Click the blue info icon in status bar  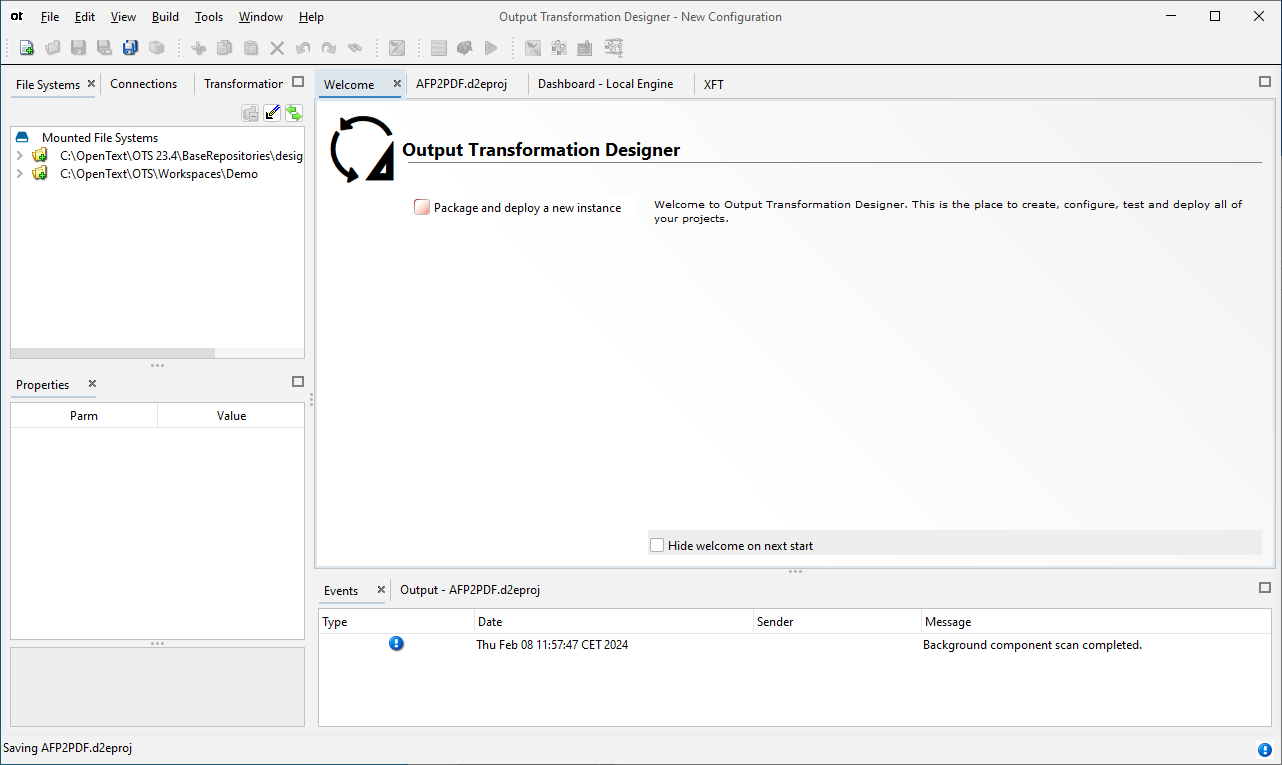click(x=1266, y=749)
